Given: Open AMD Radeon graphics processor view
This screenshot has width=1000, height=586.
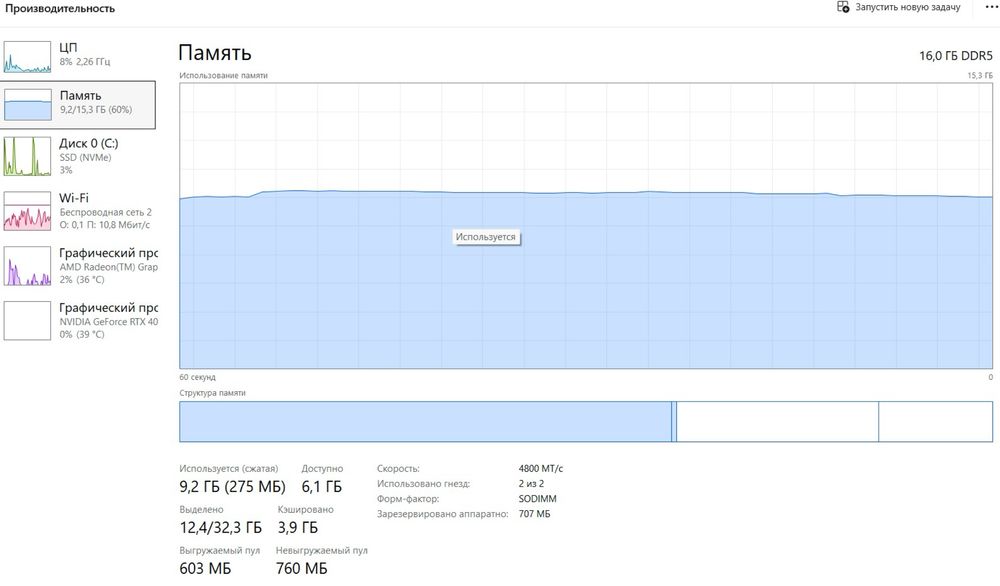Looking at the screenshot, I should click(x=78, y=266).
